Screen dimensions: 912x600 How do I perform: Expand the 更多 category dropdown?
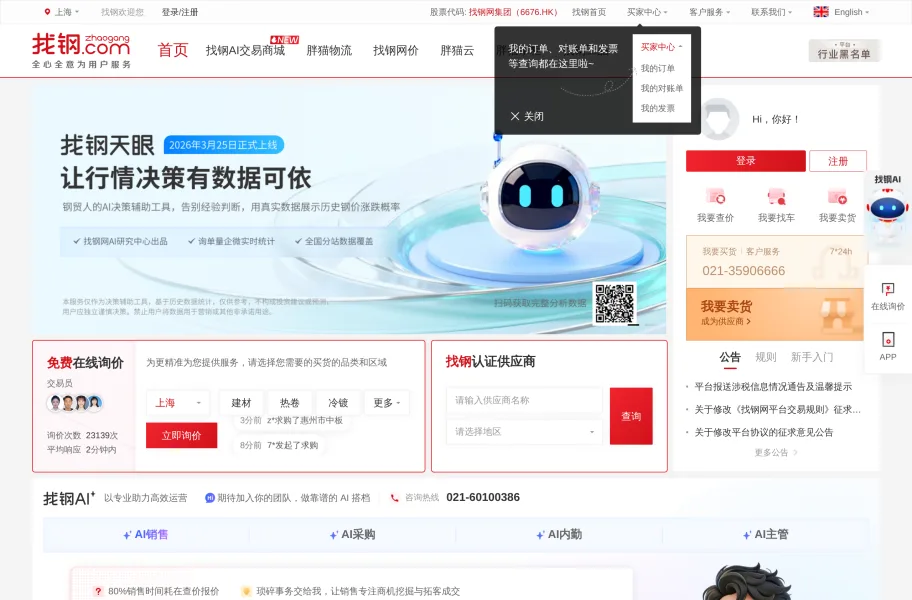click(387, 402)
